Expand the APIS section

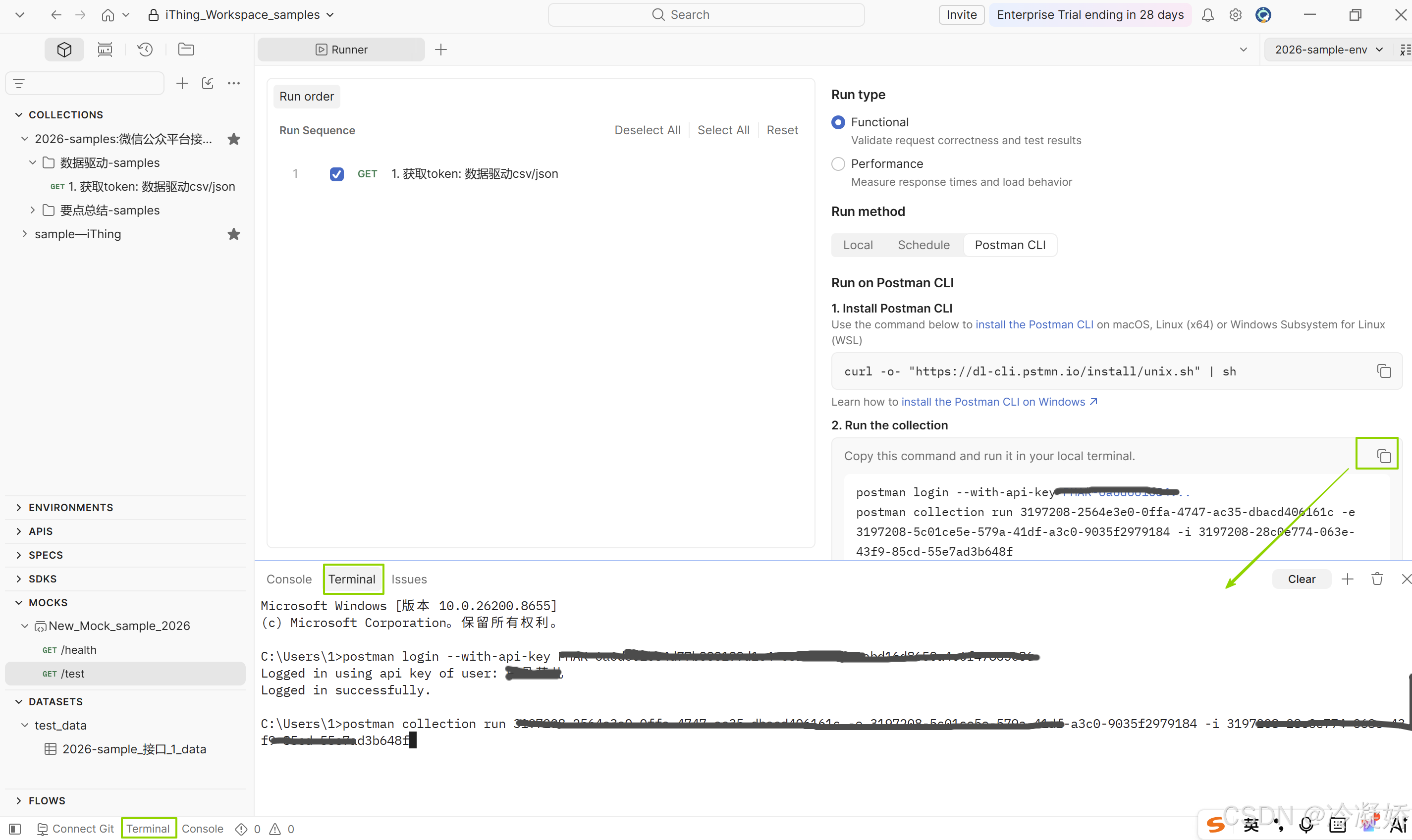coord(19,531)
